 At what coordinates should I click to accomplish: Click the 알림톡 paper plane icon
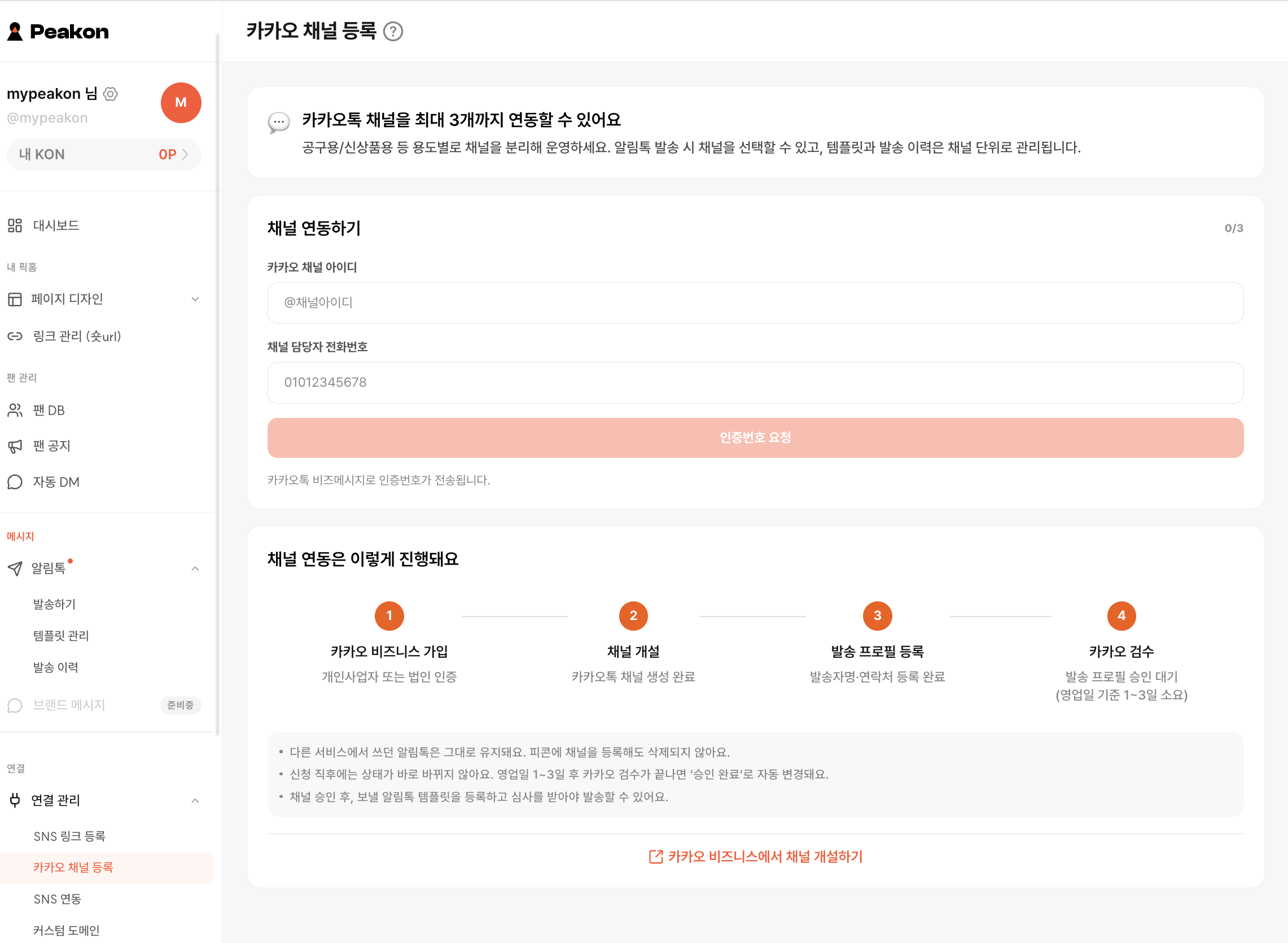(x=15, y=569)
